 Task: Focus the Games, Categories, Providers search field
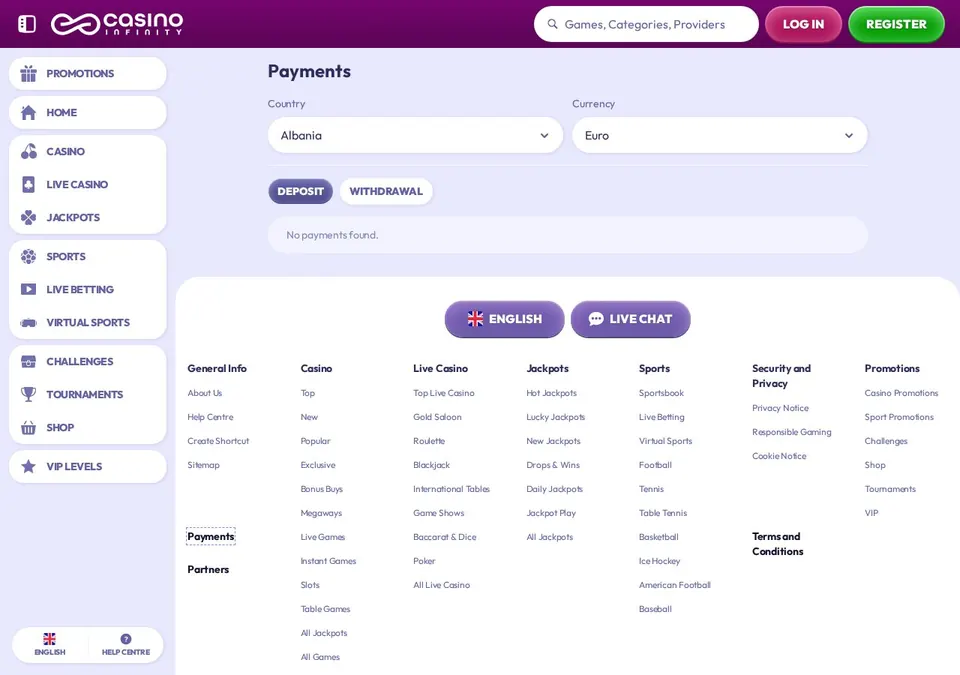pos(646,24)
